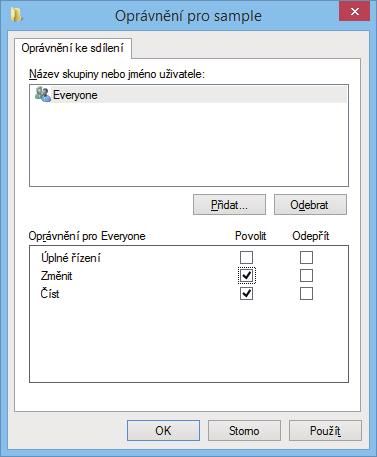Click the Přidat... button

pos(229,205)
